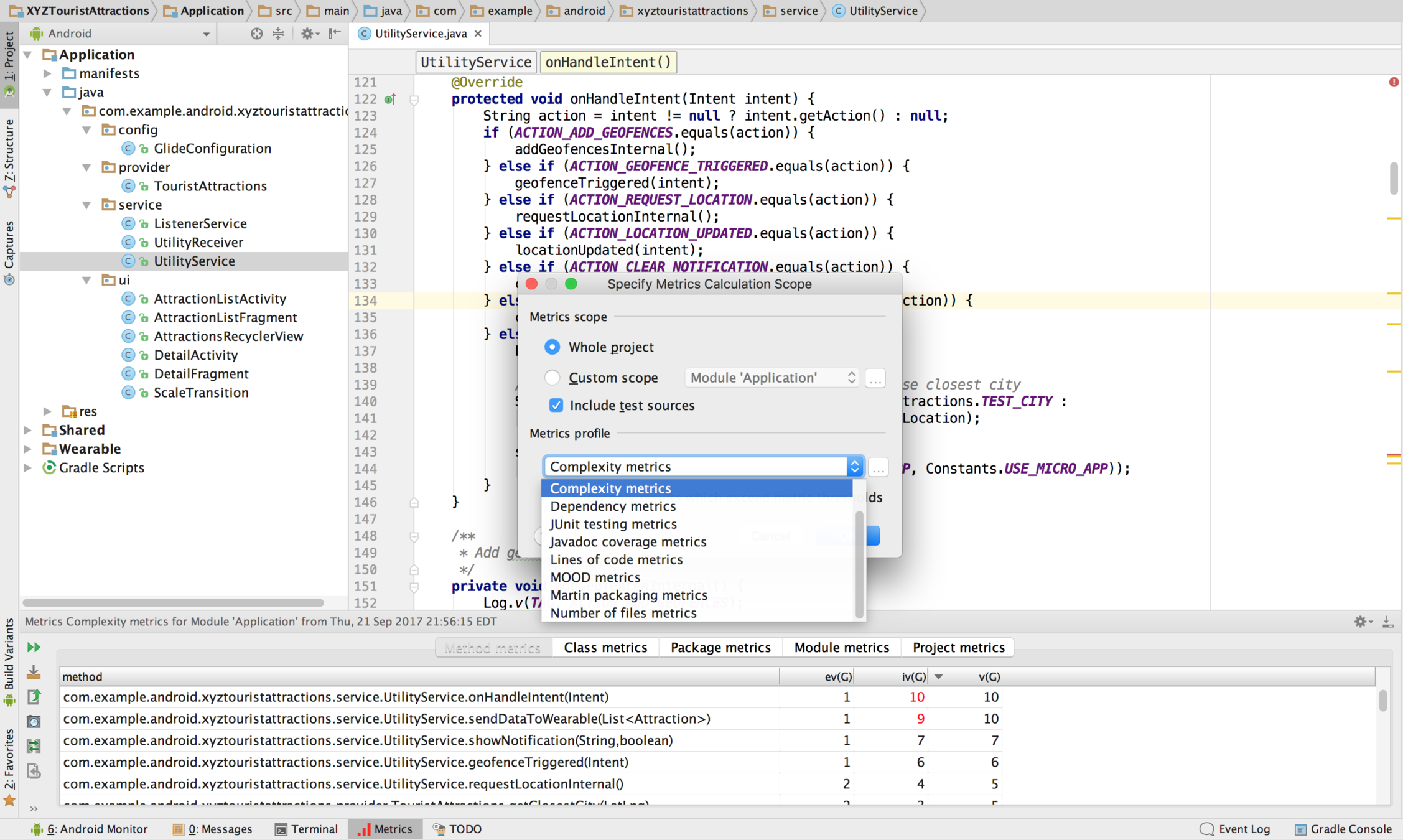This screenshot has height=840, width=1403.
Task: Open project panel gear settings icon
Action: 307,34
